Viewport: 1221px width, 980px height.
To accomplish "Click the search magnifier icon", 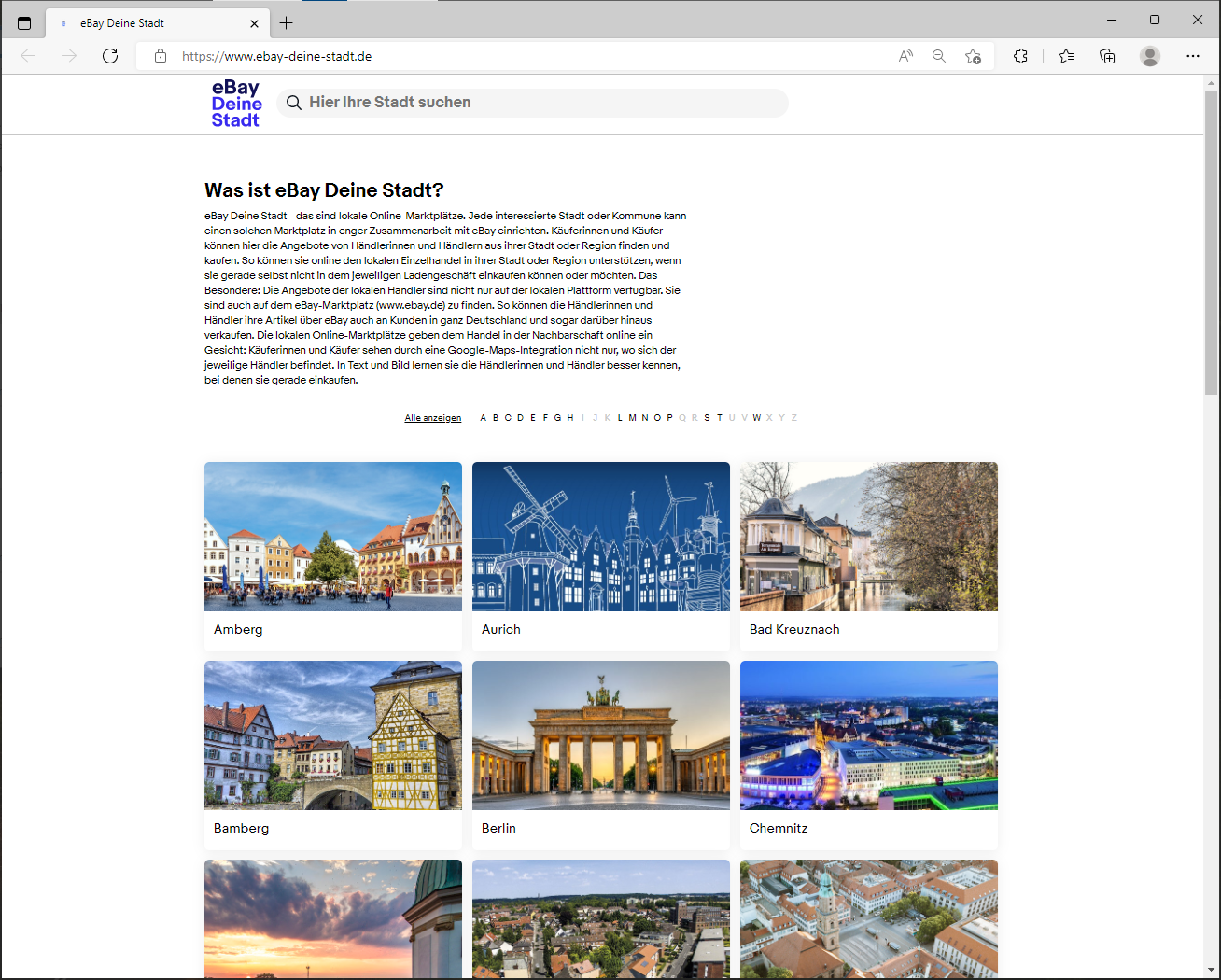I will (294, 103).
